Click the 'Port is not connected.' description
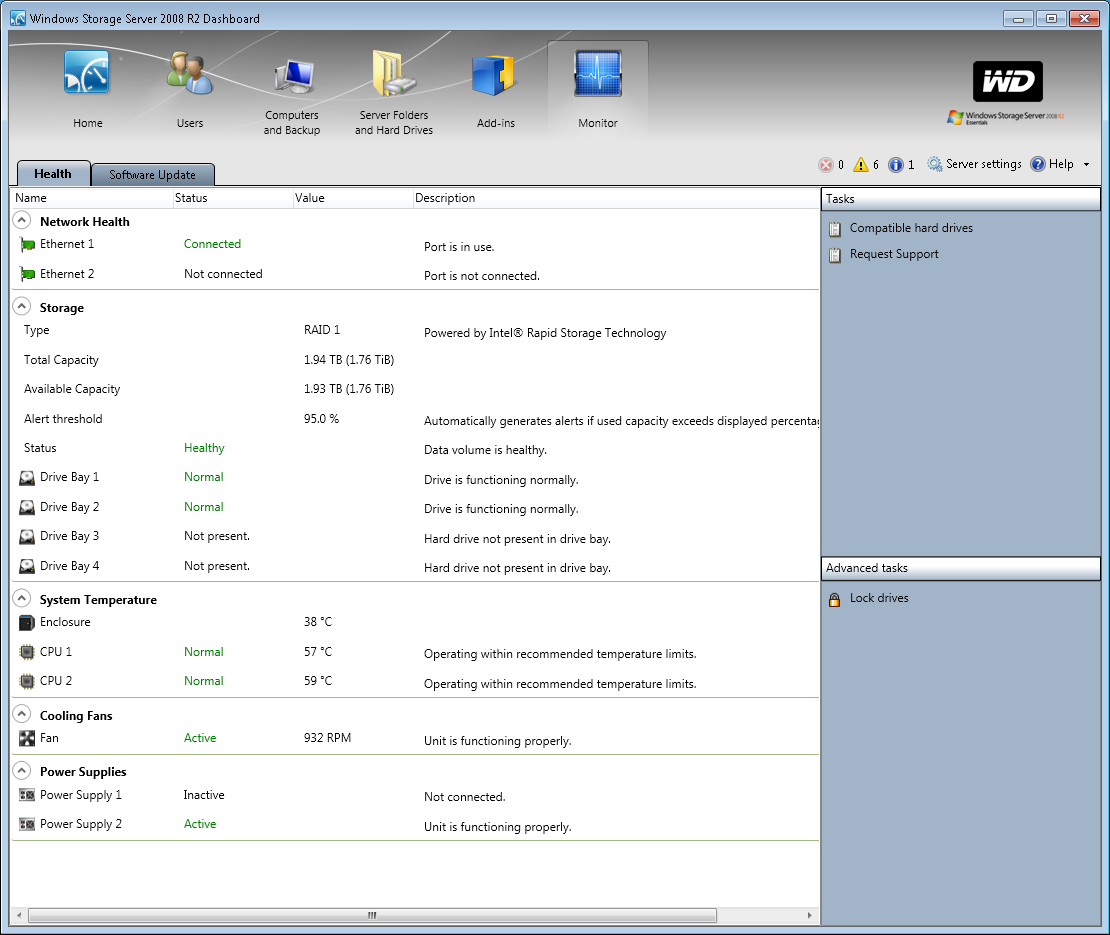The width and height of the screenshot is (1110, 935). [x=481, y=276]
